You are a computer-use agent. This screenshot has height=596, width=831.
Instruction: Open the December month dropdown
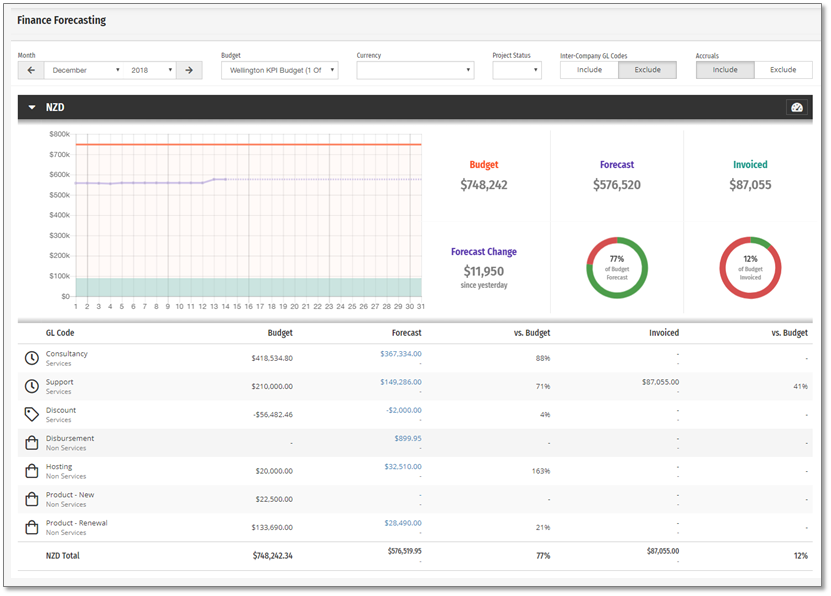coord(85,70)
